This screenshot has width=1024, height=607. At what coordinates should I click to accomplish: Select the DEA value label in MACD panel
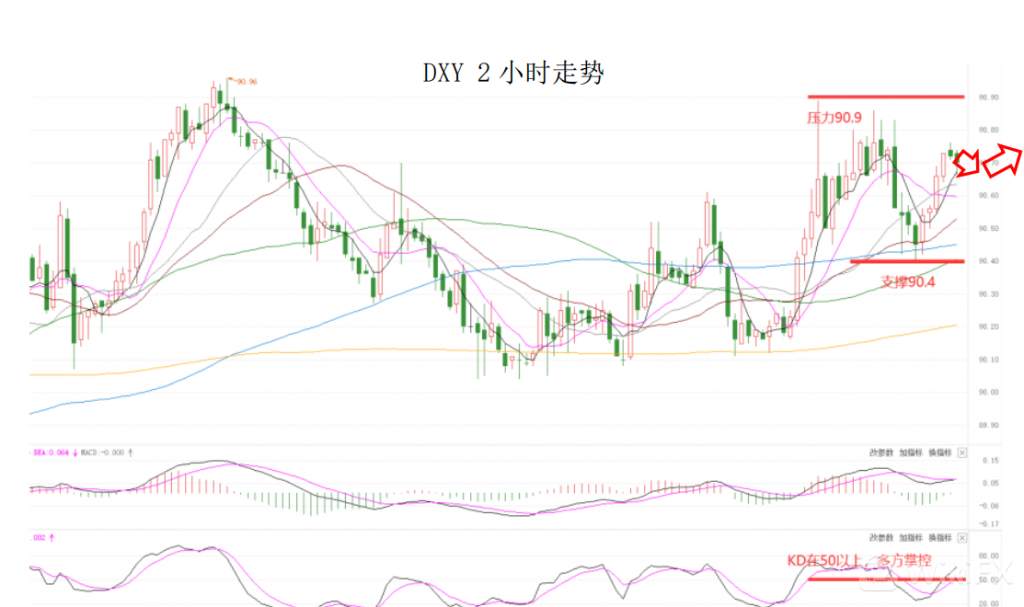point(54,452)
